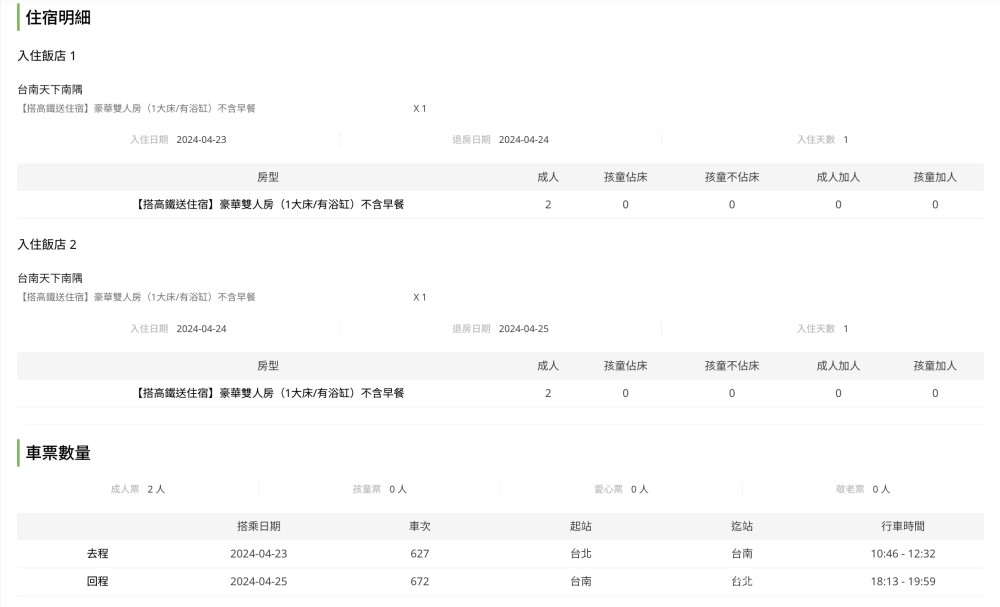Click travel time 10:46 - 12:32
This screenshot has width=1000, height=607.
click(902, 553)
